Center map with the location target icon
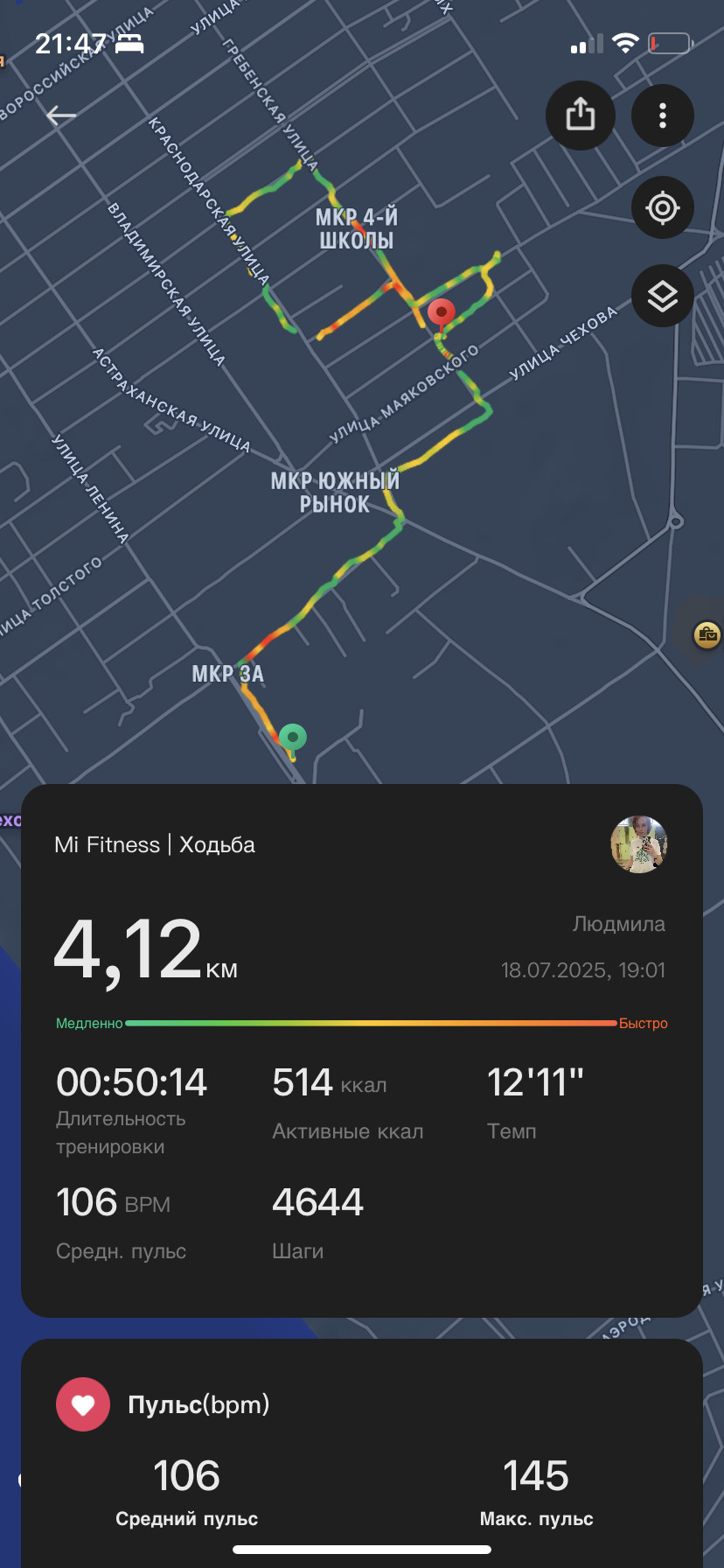Viewport: 724px width, 1568px height. pyautogui.click(x=663, y=207)
